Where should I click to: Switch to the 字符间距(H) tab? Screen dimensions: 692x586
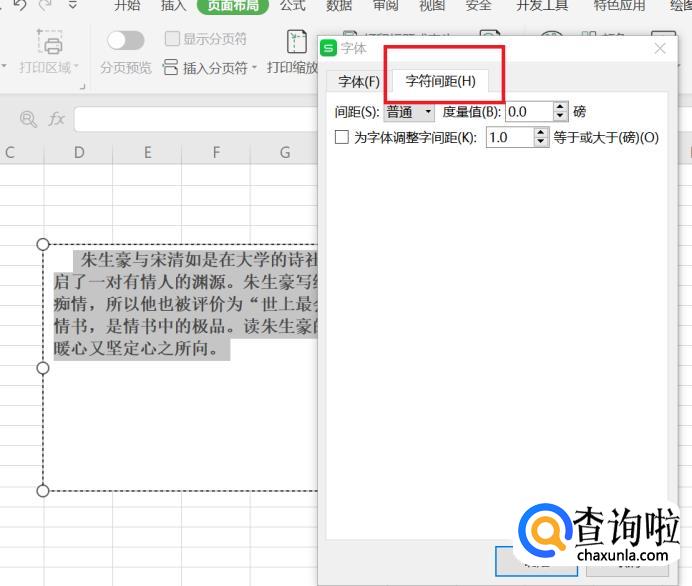440,81
